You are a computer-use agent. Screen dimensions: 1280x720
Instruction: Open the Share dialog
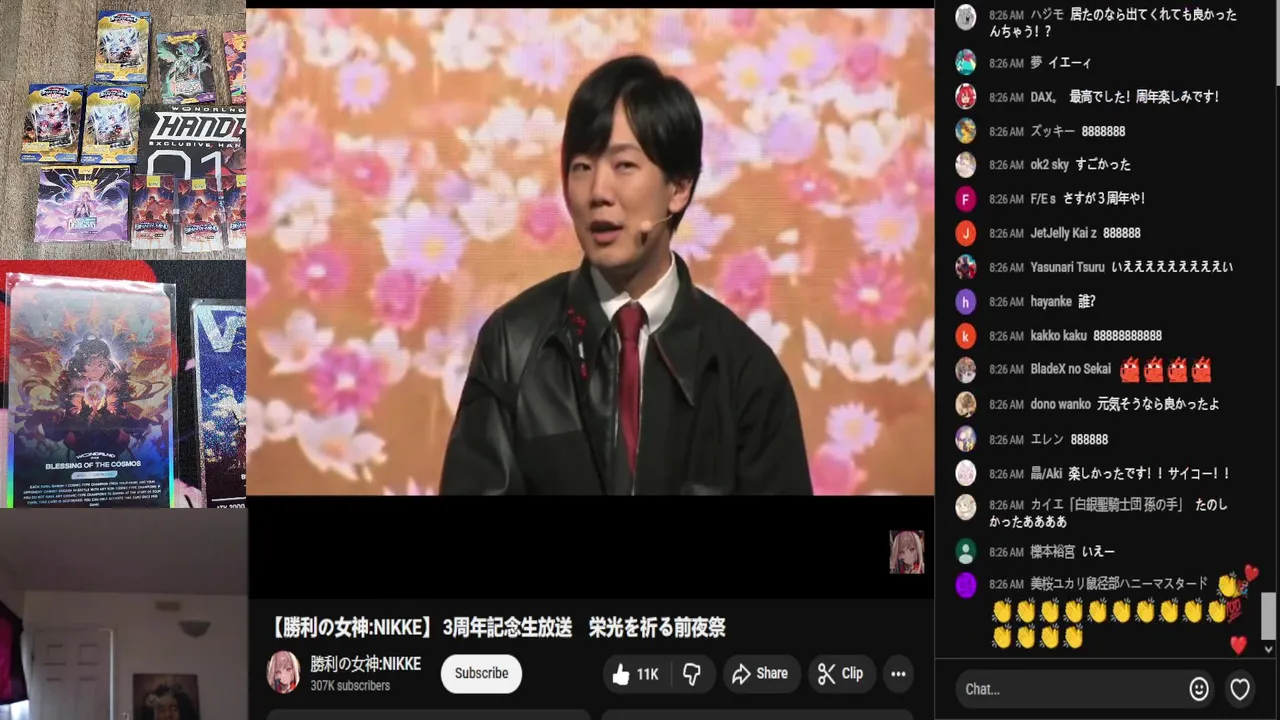[x=760, y=674]
